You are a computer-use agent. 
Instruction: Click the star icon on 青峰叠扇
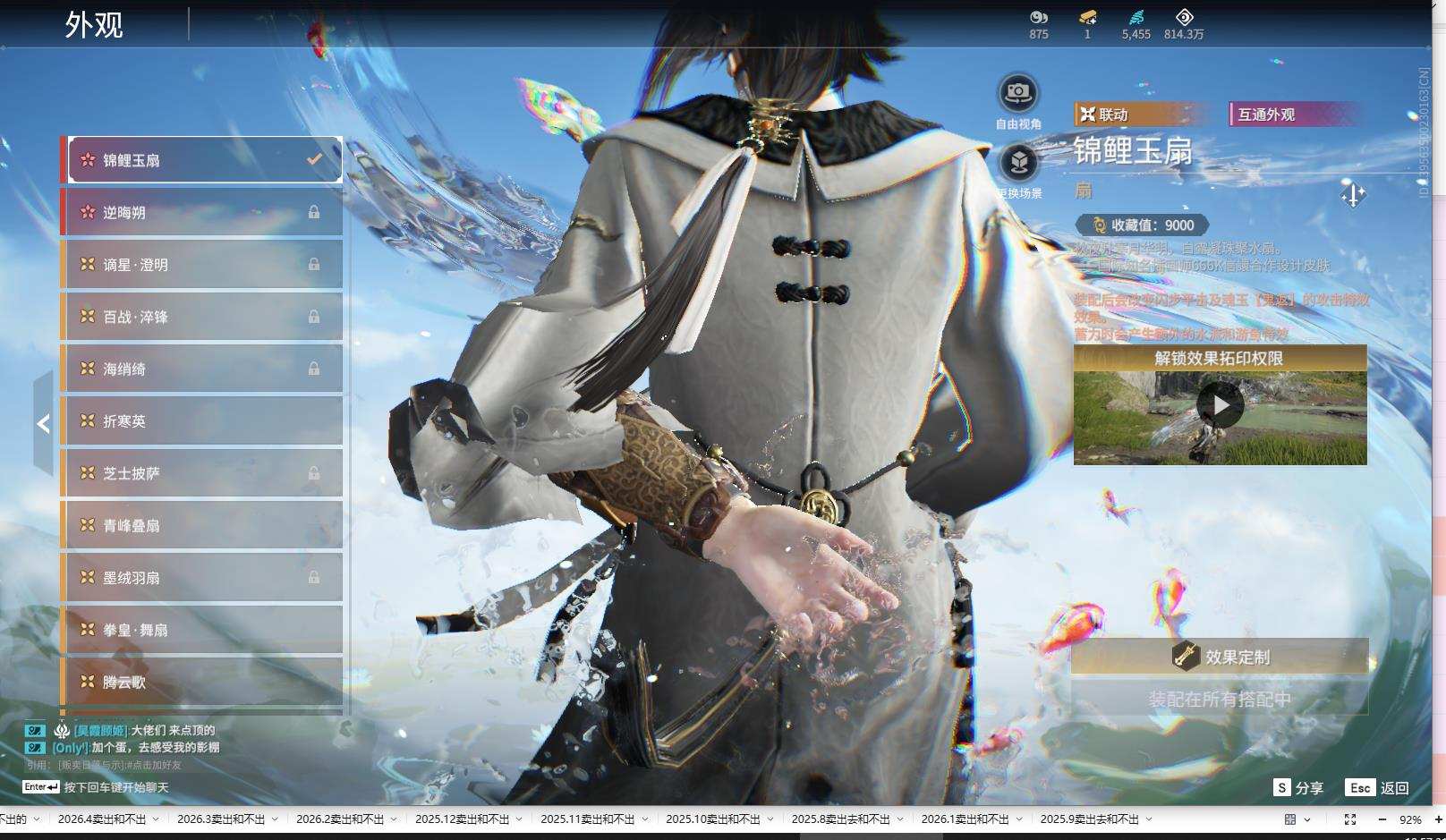(88, 525)
